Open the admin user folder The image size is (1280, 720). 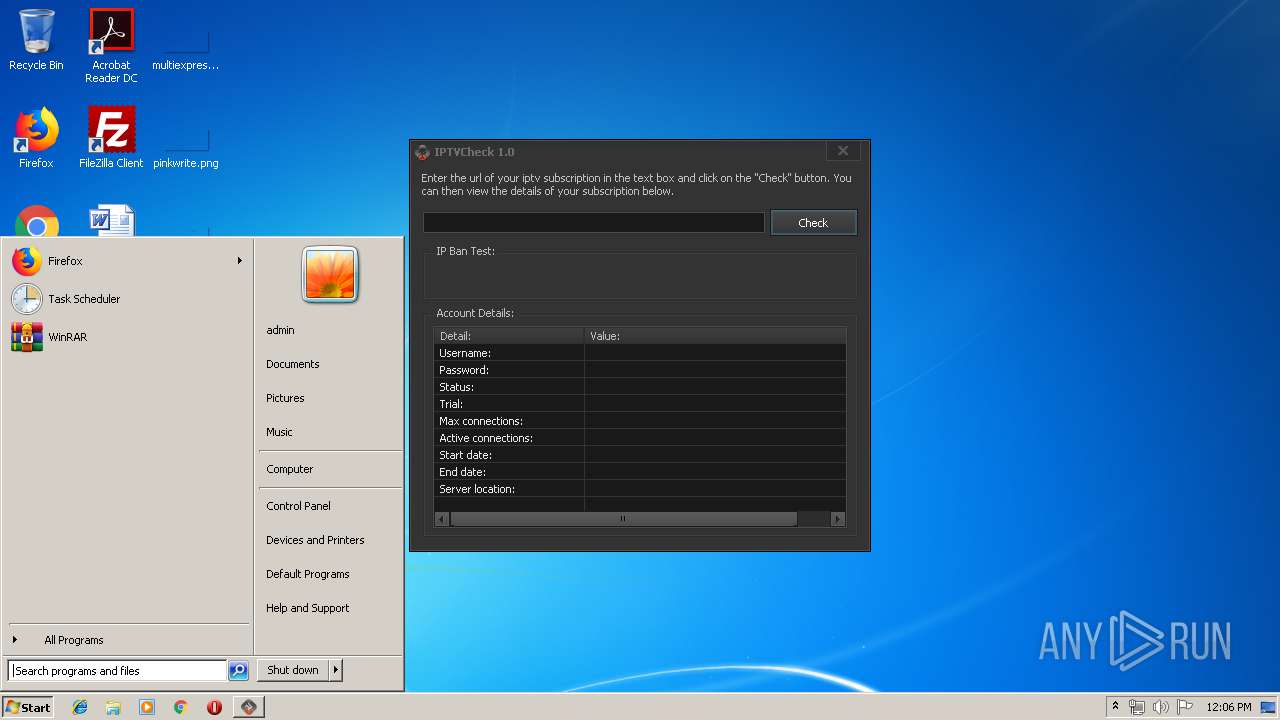280,330
